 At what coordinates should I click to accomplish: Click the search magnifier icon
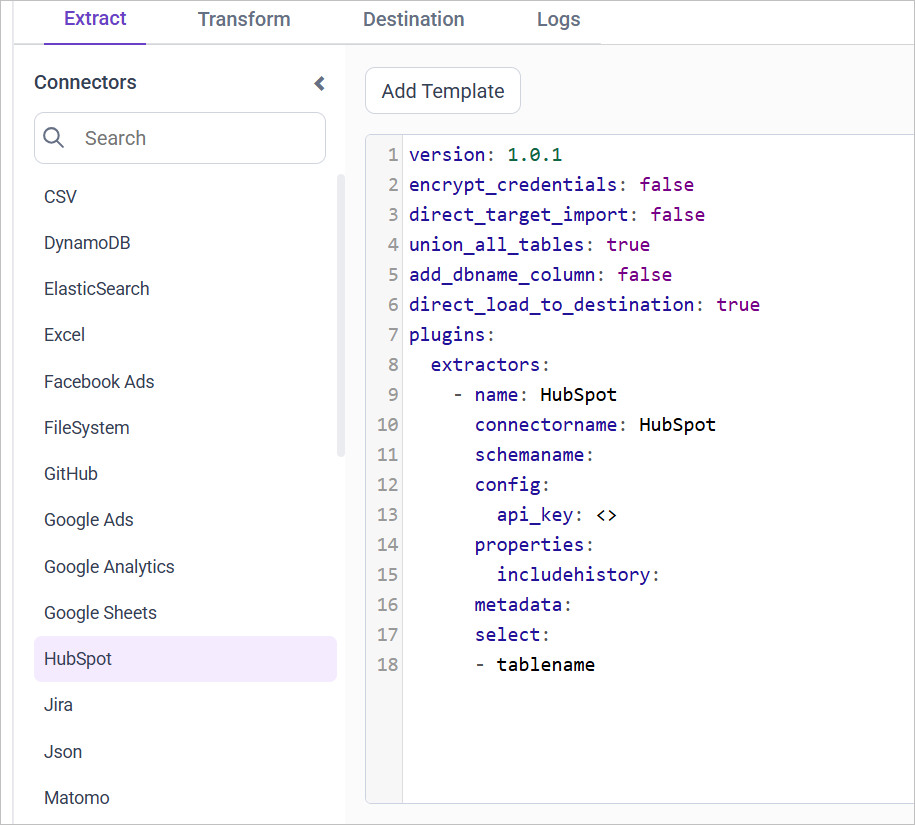pos(54,138)
